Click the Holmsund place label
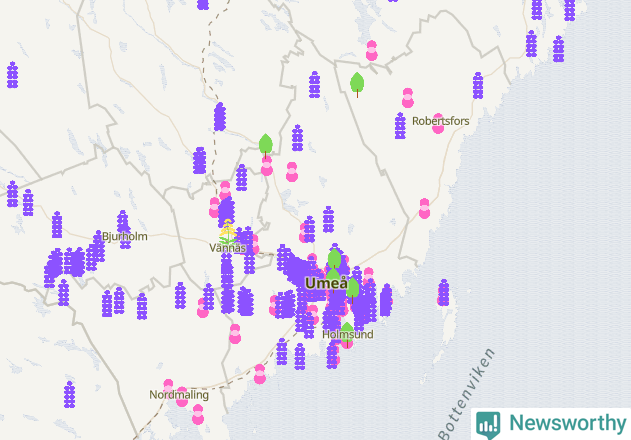This screenshot has height=440, width=631. 348,334
